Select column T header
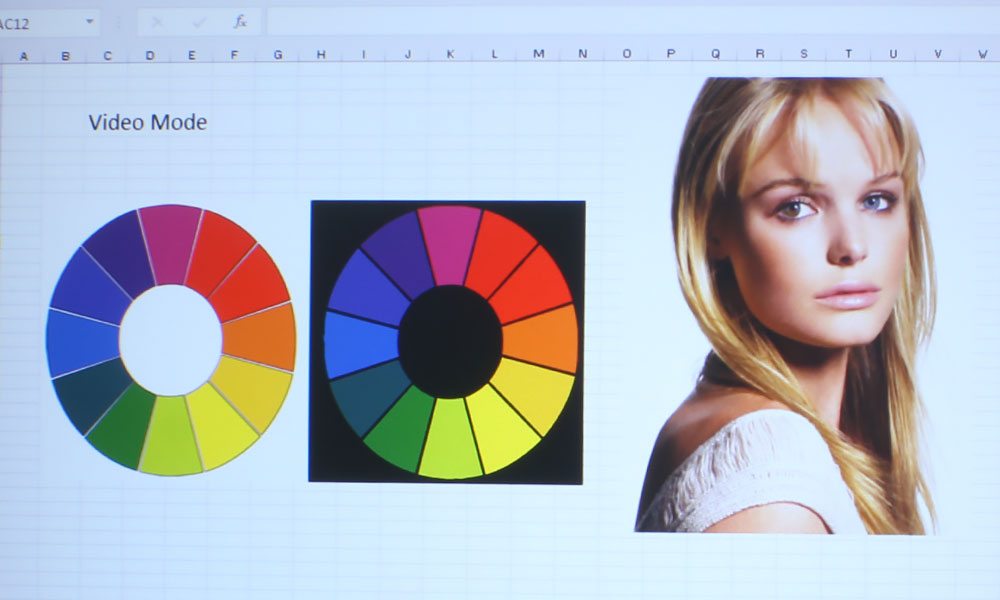This screenshot has width=1000, height=600. (x=848, y=54)
